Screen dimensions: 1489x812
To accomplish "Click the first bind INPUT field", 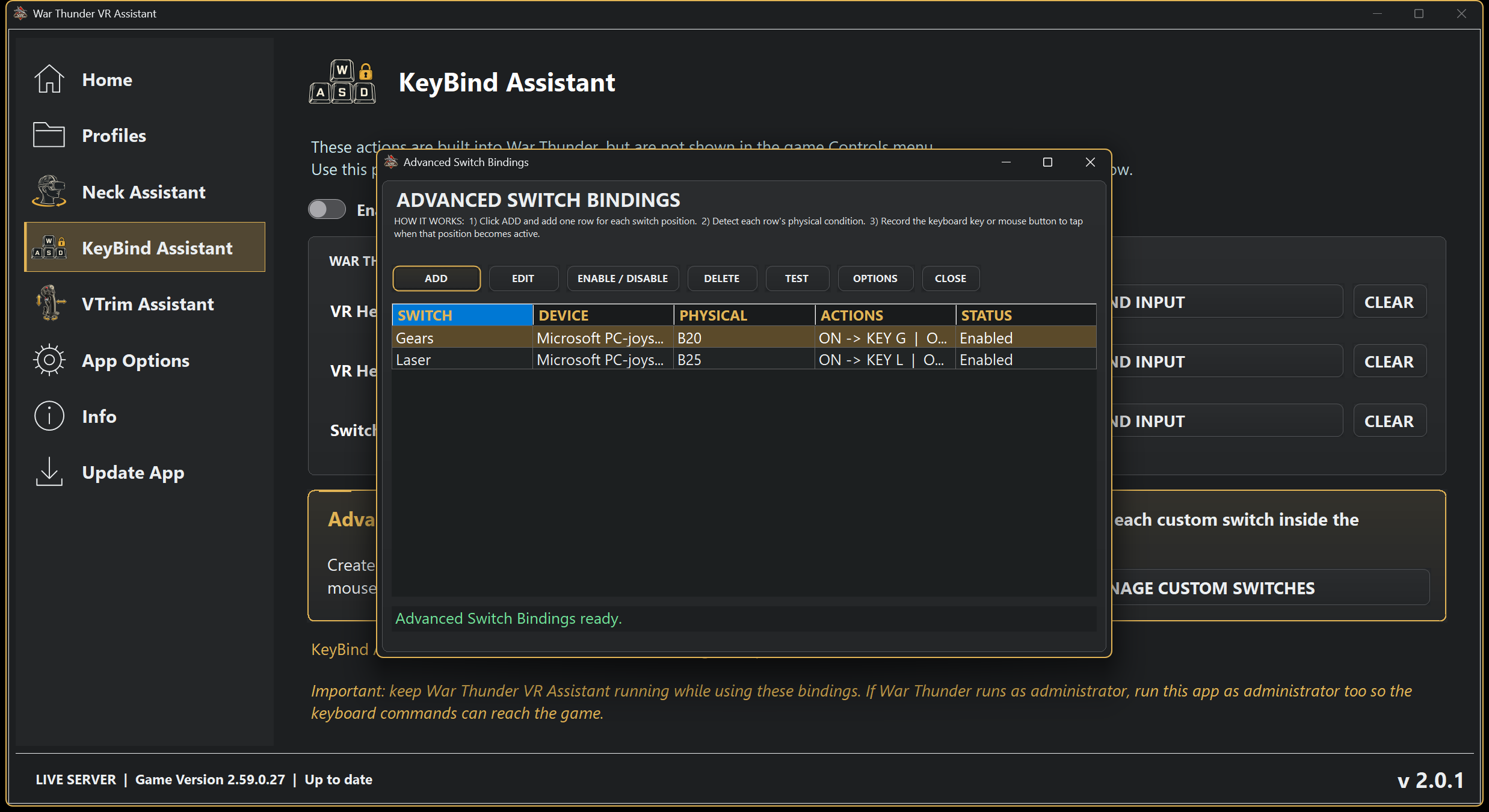I will [1227, 301].
